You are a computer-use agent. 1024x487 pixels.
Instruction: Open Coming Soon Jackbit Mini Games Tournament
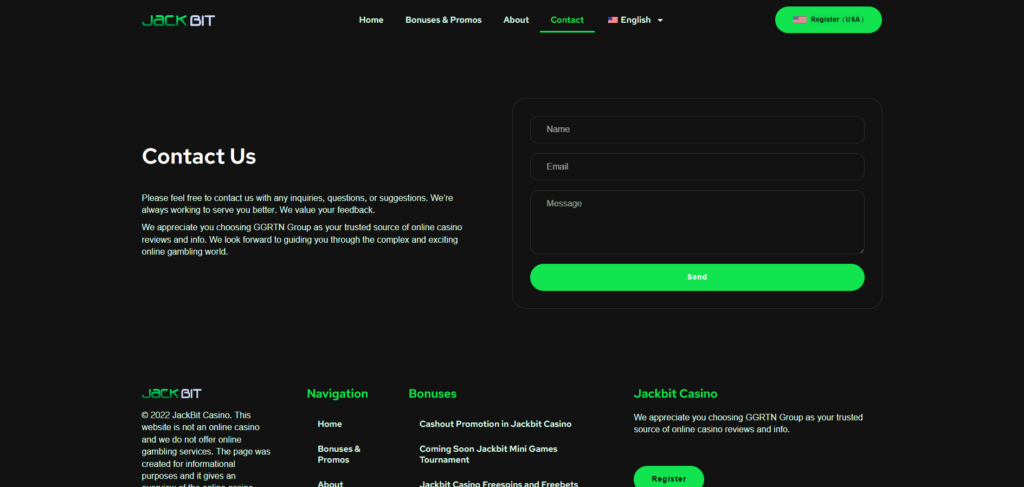pyautogui.click(x=488, y=454)
